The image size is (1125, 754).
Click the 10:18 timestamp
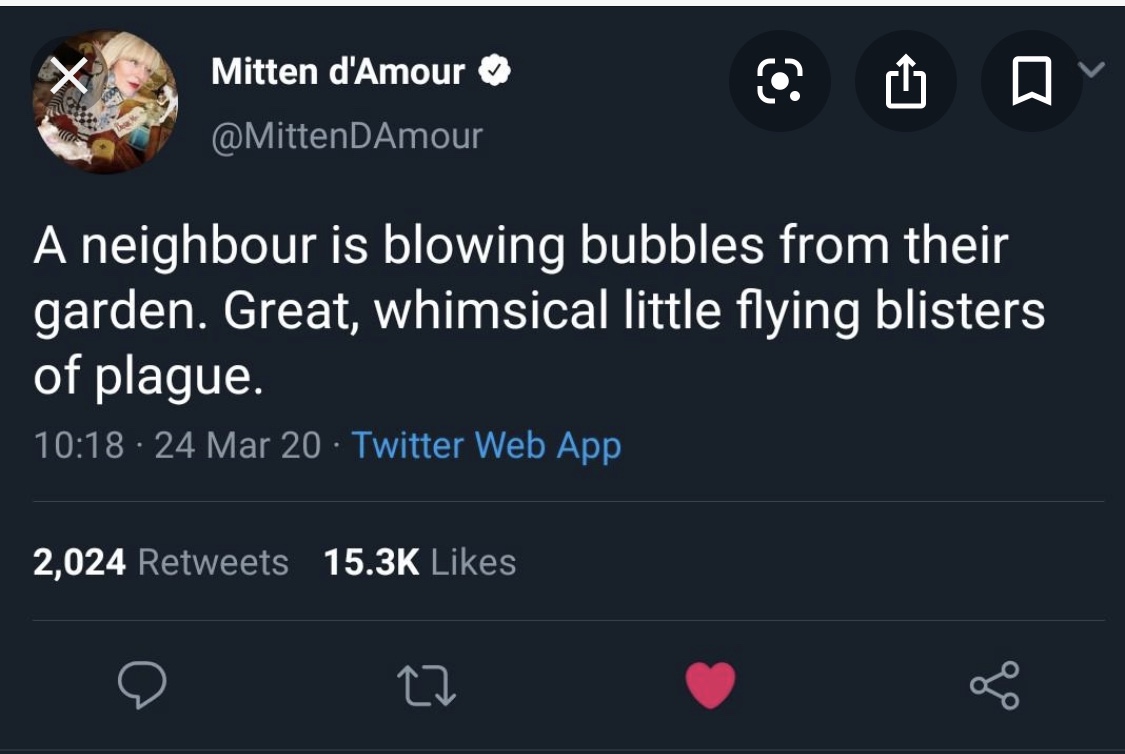pyautogui.click(x=79, y=445)
